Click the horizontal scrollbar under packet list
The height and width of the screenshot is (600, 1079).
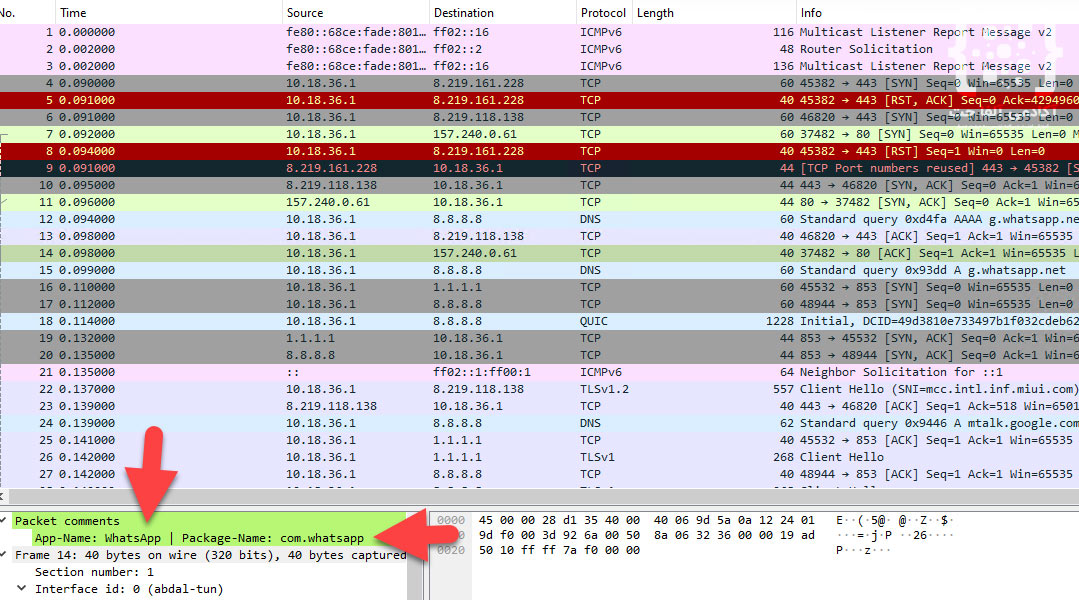coord(540,496)
